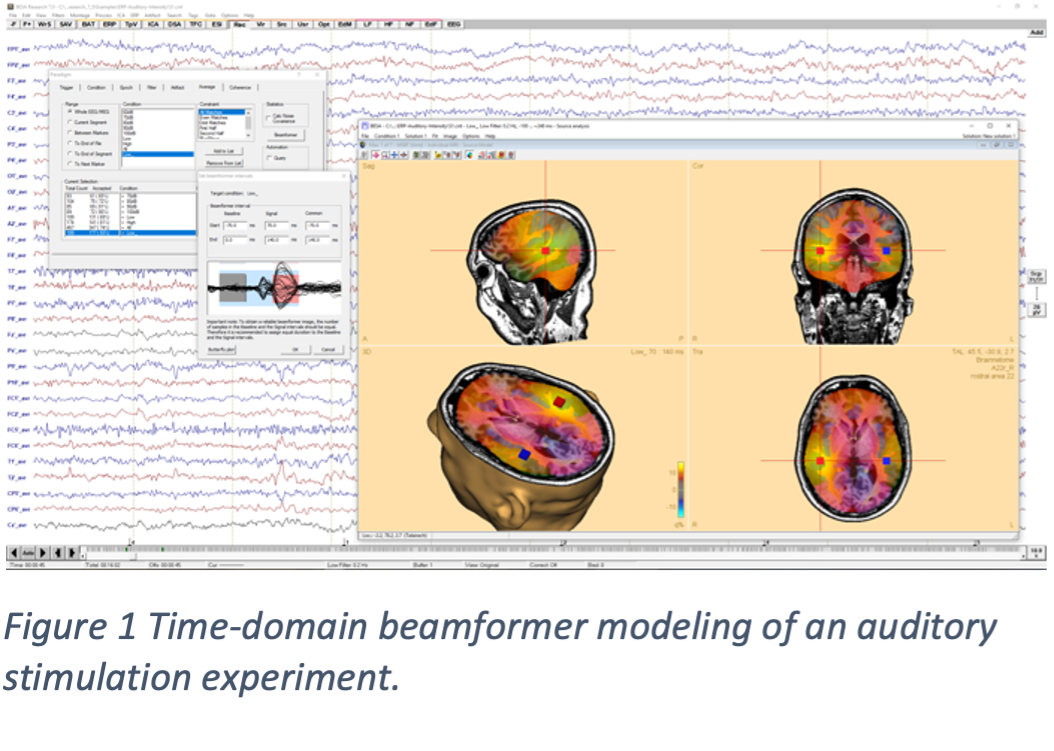1054x751 pixels.
Task: Enable the Calc Noise Covariance checkbox
Action: point(268,118)
